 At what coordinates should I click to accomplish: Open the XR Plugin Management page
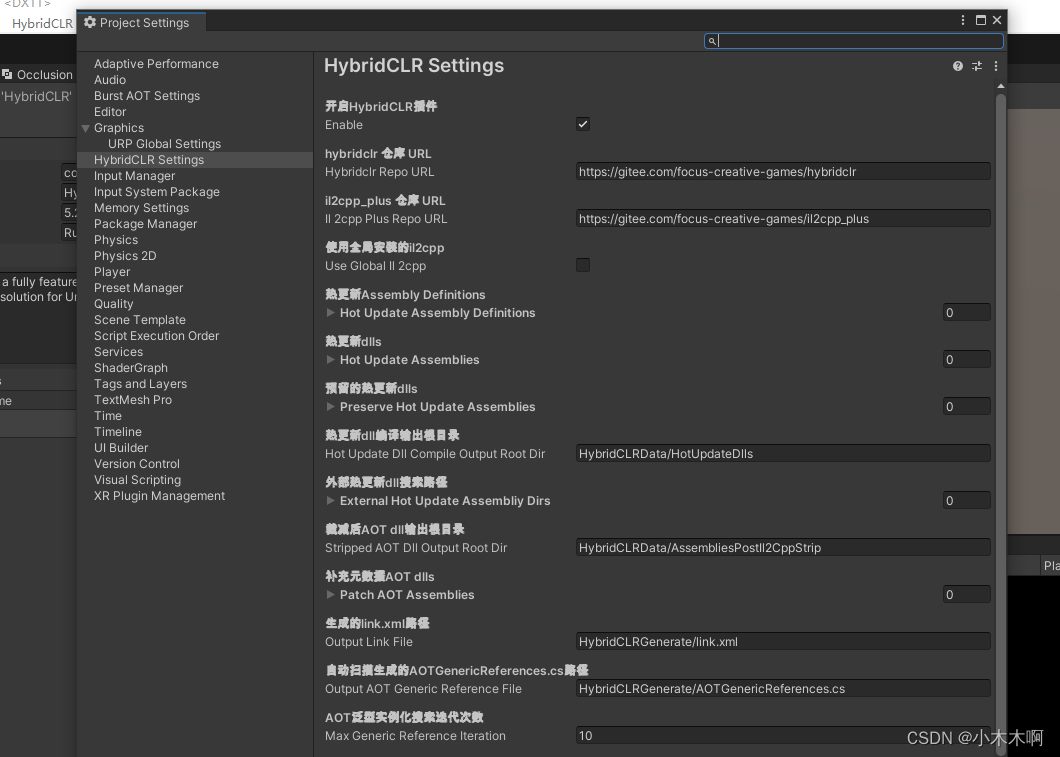[159, 495]
